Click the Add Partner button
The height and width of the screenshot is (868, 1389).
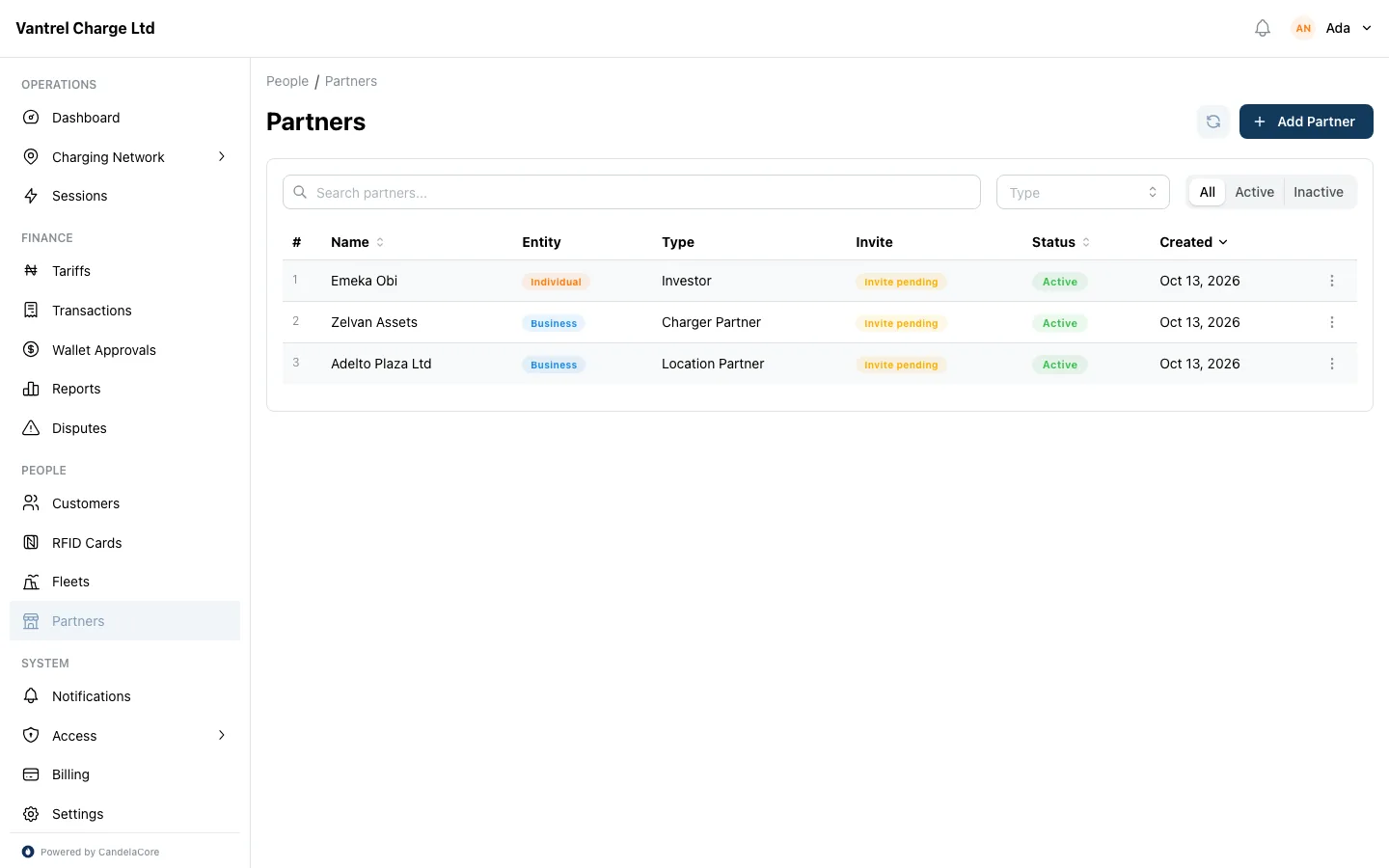tap(1306, 122)
